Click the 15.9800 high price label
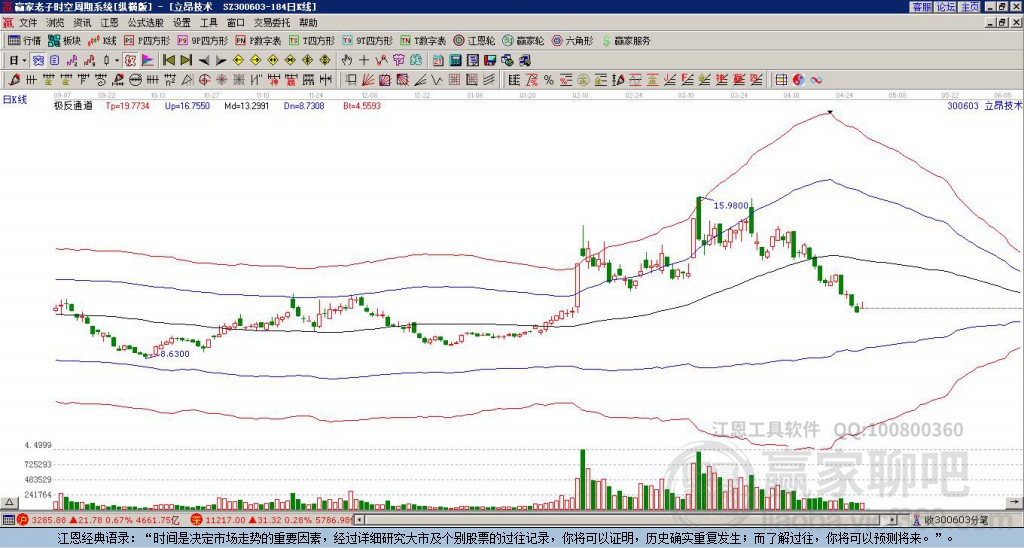The width and height of the screenshot is (1024, 548). 731,205
